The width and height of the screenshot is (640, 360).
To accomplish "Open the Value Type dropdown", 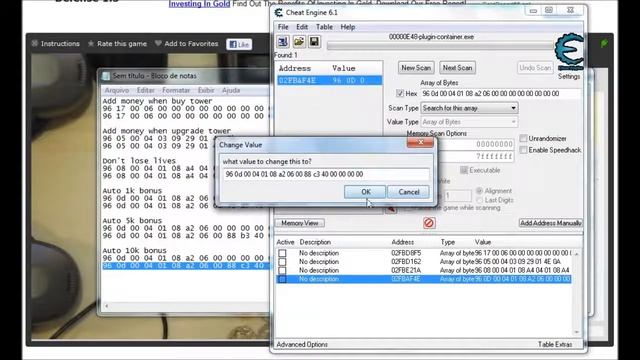I will (469, 122).
